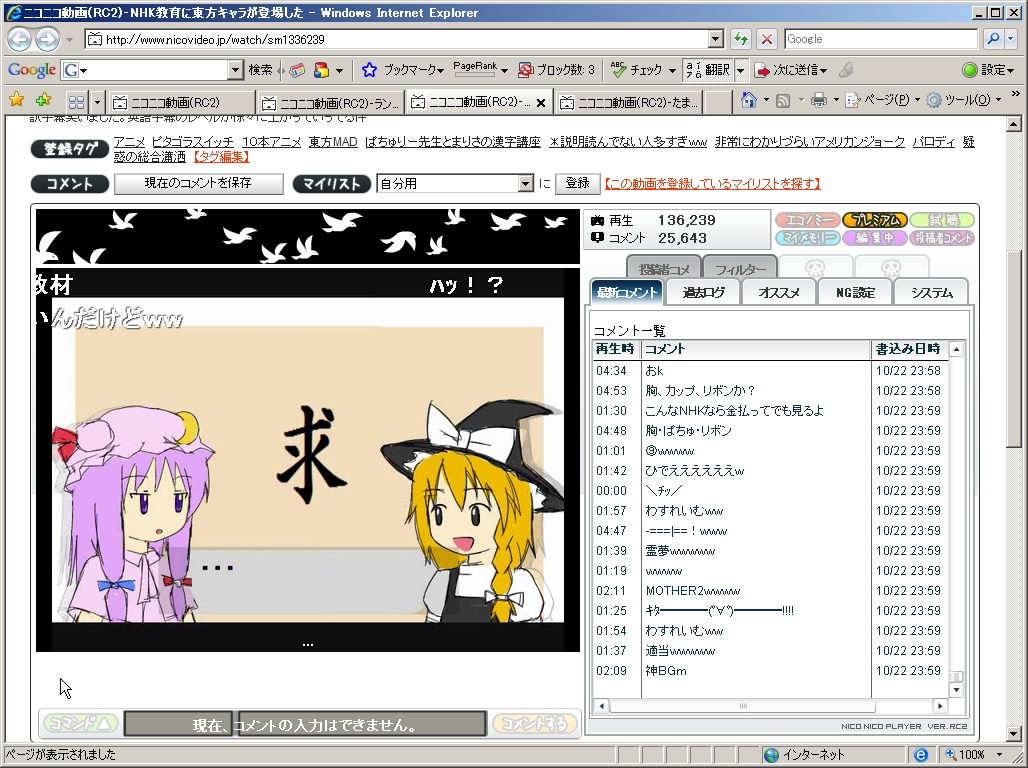The image size is (1028, 768).
Task: Click the colorful Google Toolbar gadget icon
Action: (321, 70)
